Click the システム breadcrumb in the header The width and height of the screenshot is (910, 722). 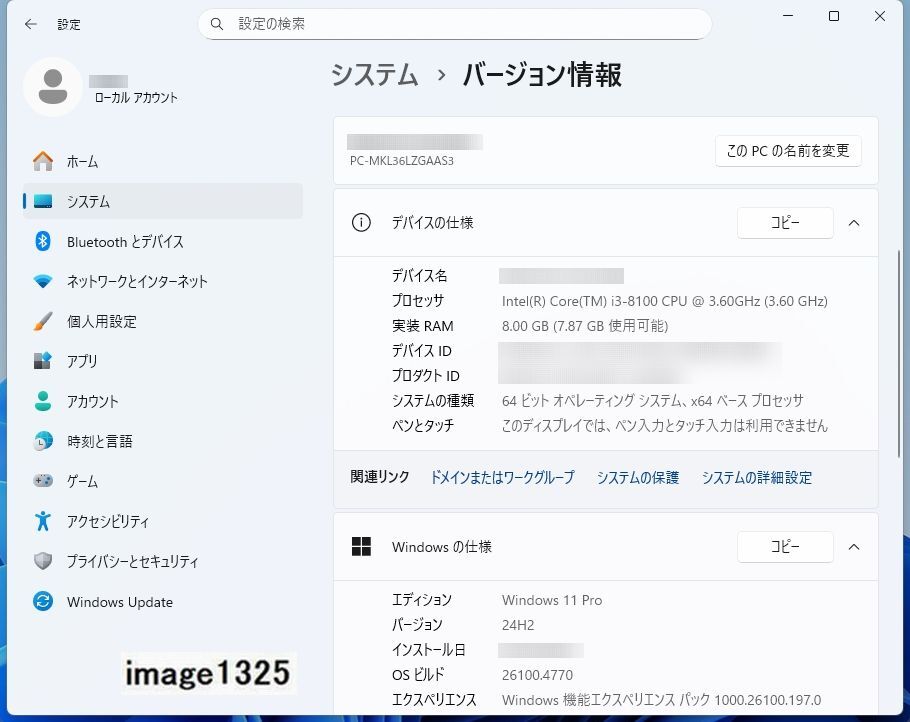[x=374, y=75]
